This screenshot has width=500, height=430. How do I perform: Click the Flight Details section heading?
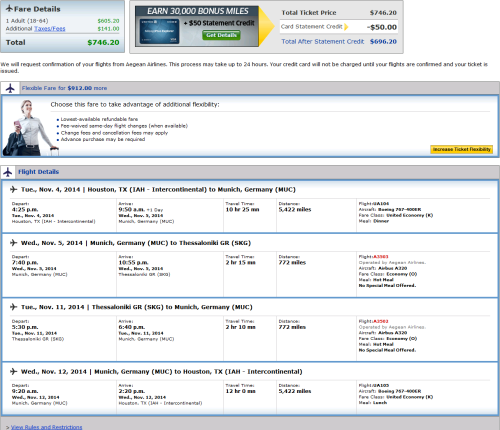pos(38,172)
